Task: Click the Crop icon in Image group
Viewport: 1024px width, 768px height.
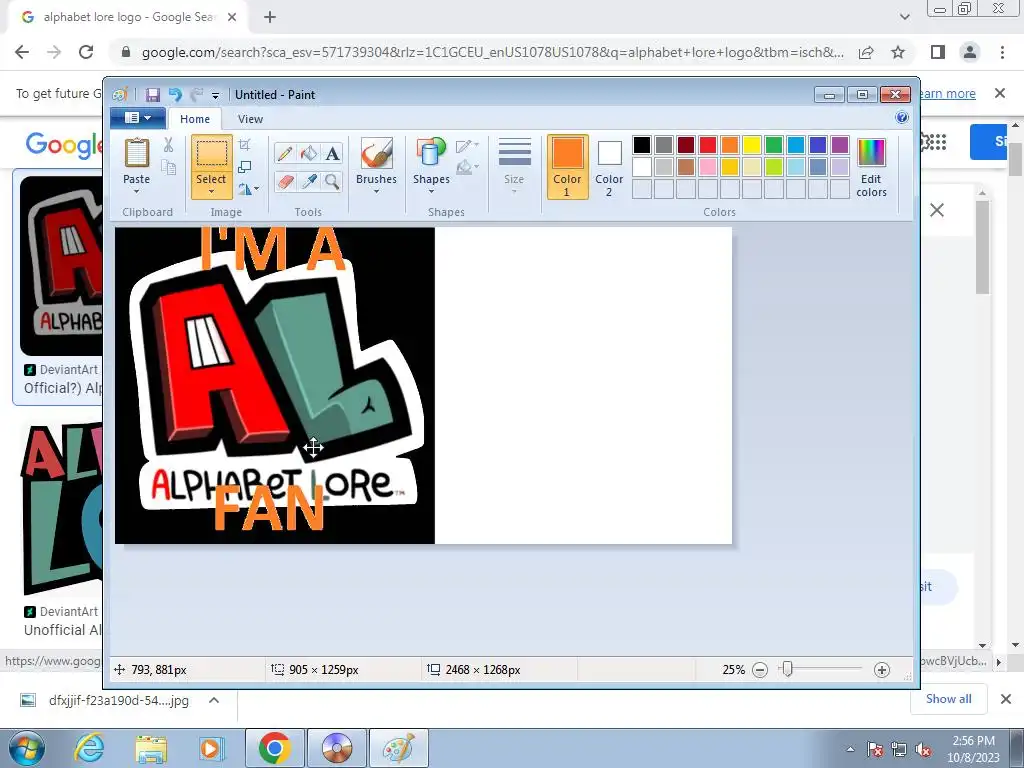Action: pyautogui.click(x=245, y=144)
